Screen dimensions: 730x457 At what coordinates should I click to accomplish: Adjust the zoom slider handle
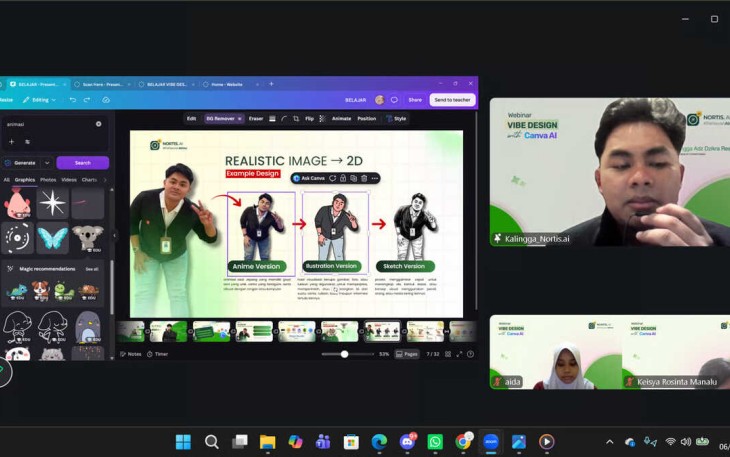(x=345, y=354)
